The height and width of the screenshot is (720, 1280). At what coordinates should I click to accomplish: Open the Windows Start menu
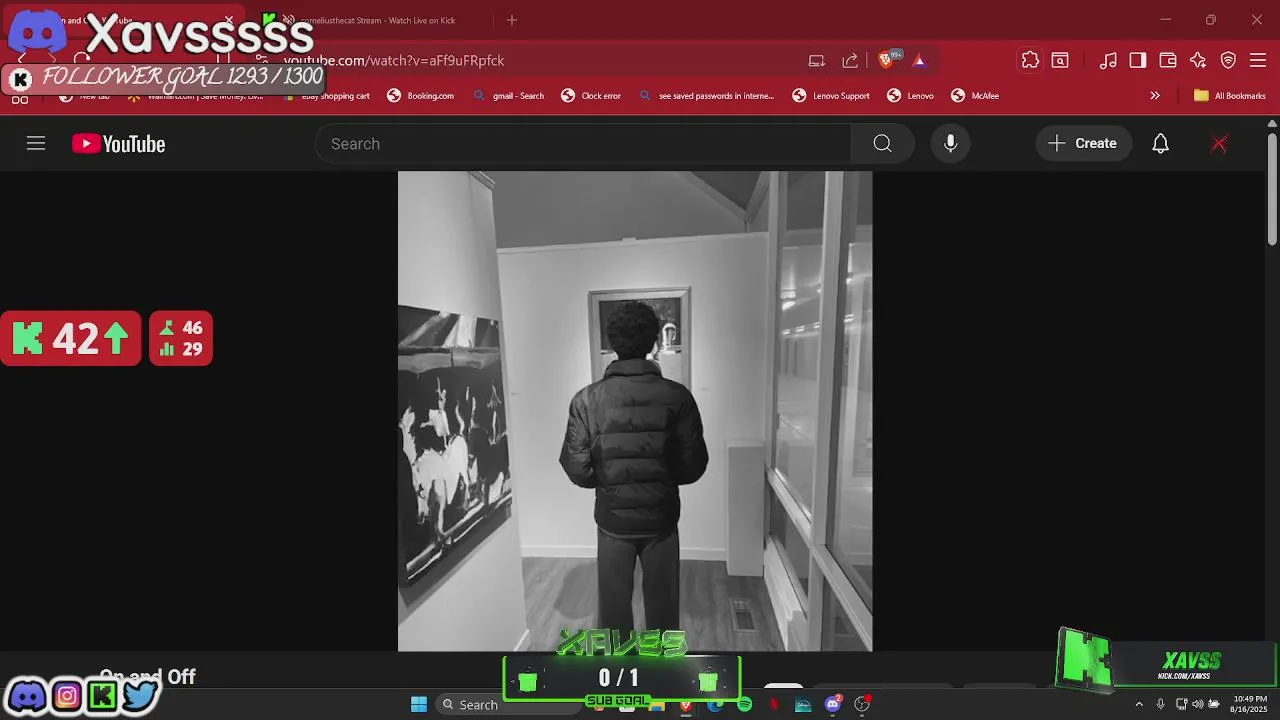pos(419,704)
